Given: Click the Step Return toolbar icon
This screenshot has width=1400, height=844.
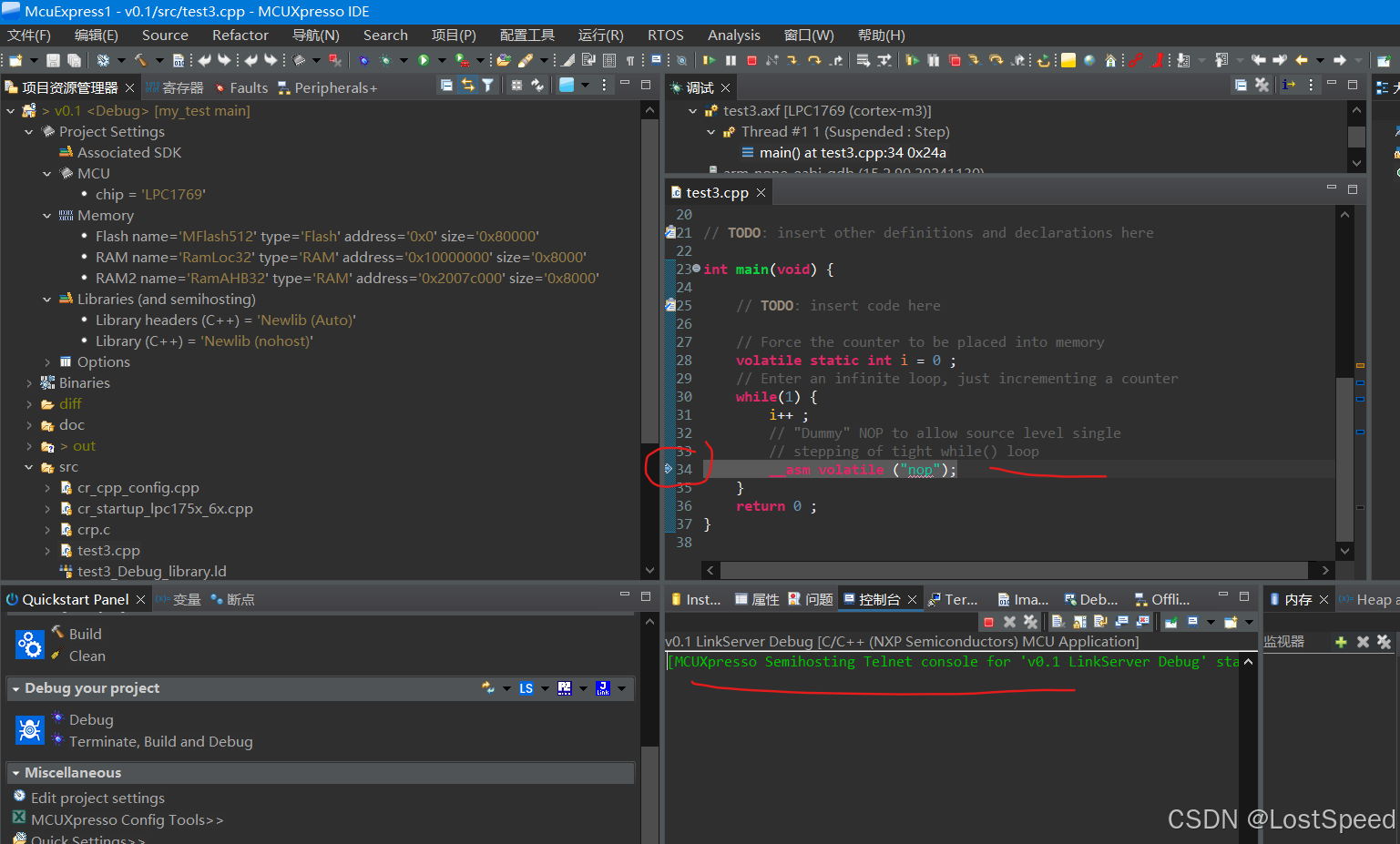Looking at the screenshot, I should click(x=835, y=60).
